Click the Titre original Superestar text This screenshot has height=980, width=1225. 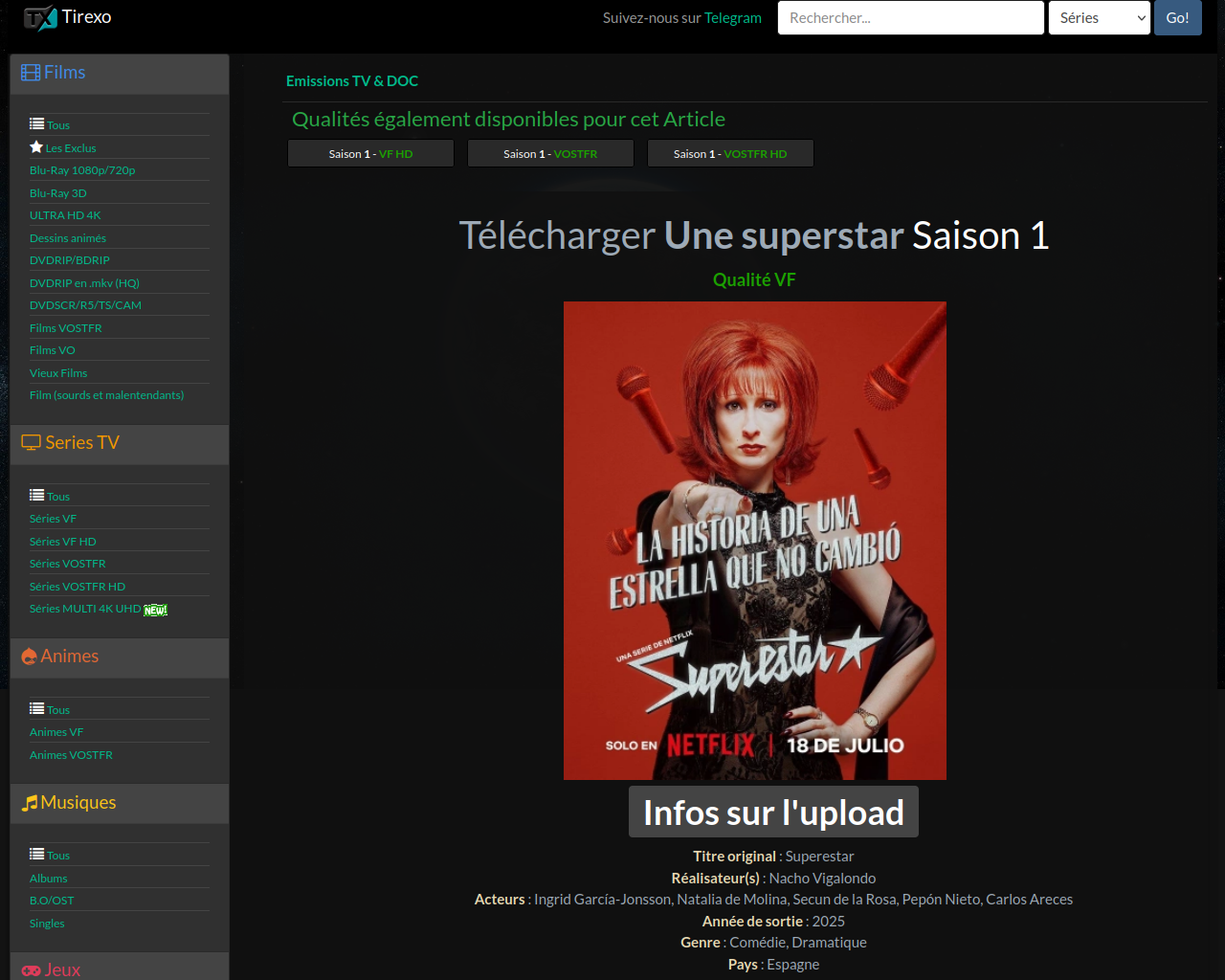(773, 857)
